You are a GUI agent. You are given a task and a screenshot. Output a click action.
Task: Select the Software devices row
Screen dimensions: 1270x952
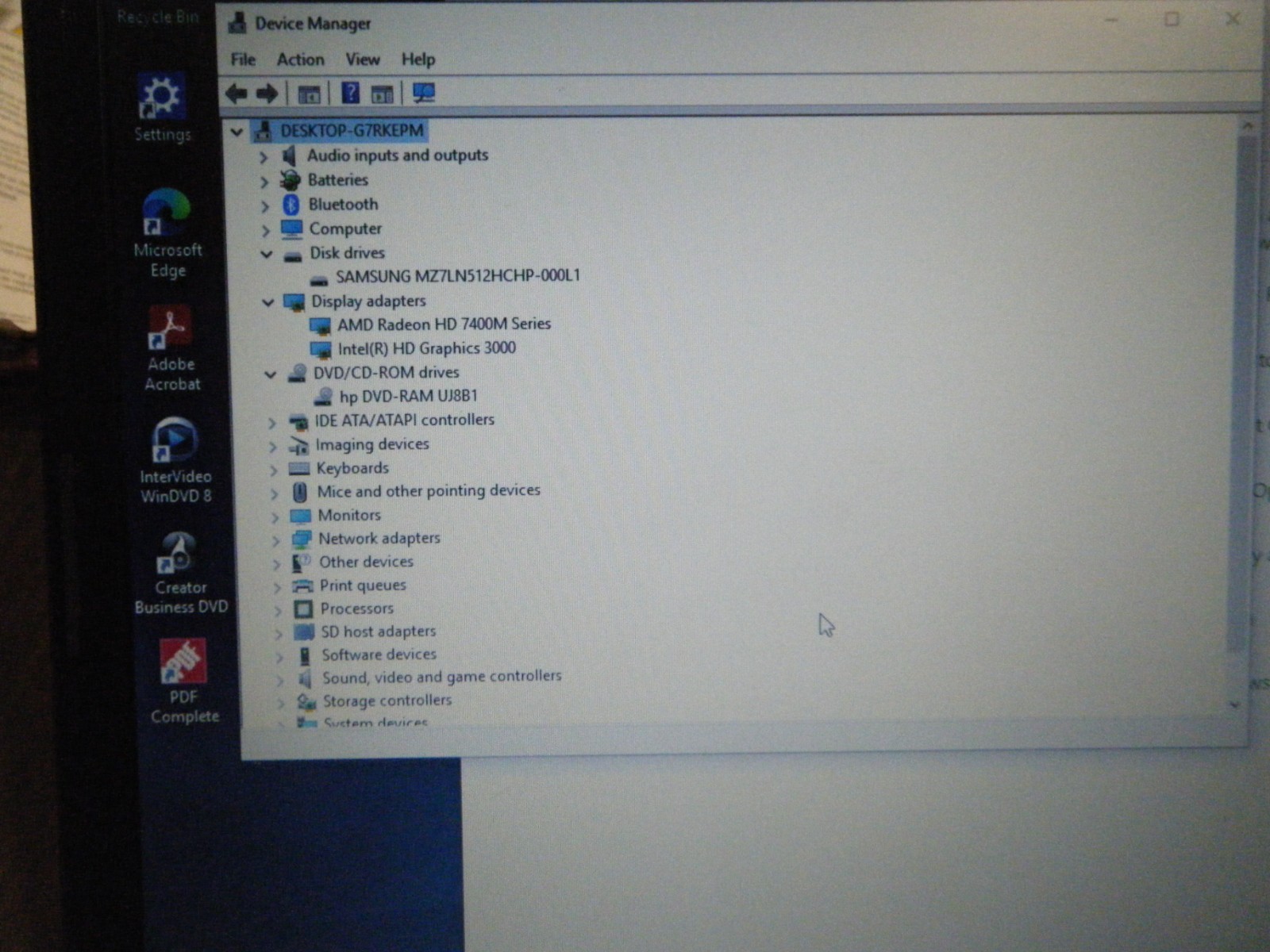coord(379,654)
